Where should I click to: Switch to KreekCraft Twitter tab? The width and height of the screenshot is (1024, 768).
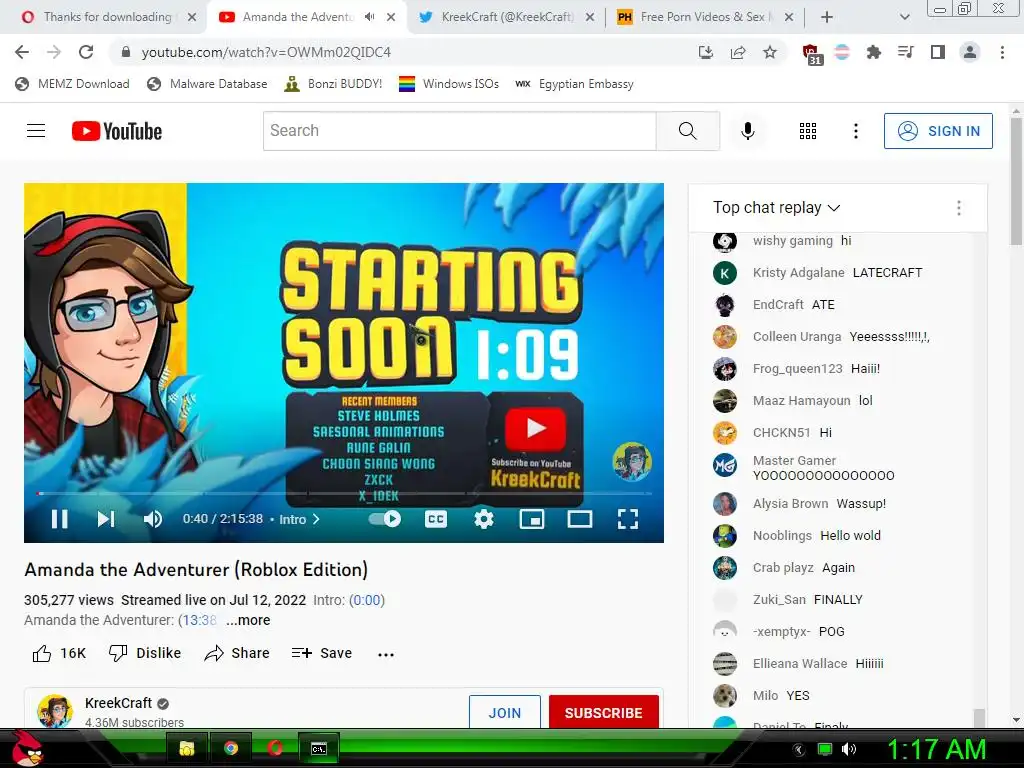click(x=507, y=17)
